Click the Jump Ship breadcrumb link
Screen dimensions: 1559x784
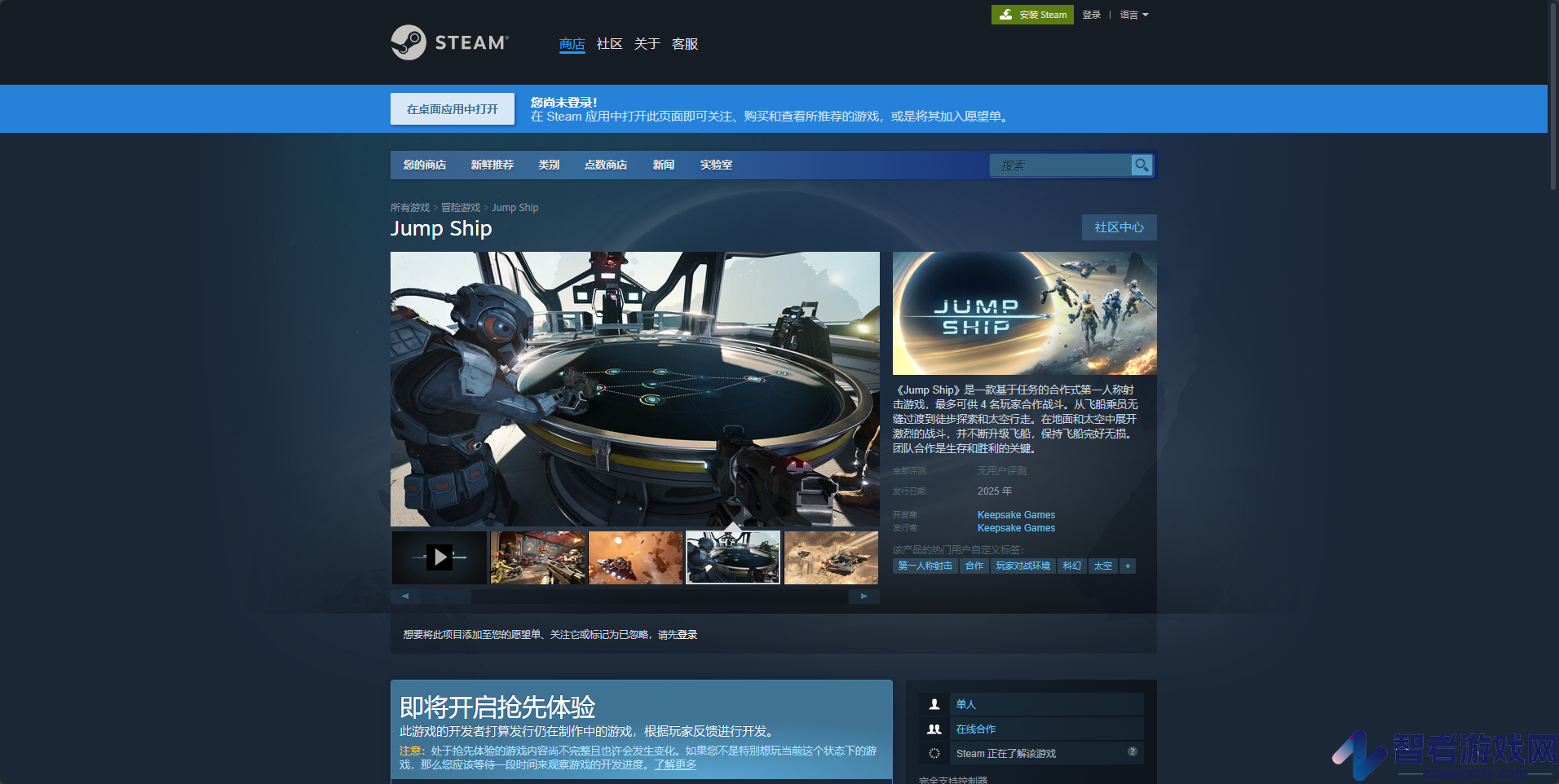(x=515, y=208)
